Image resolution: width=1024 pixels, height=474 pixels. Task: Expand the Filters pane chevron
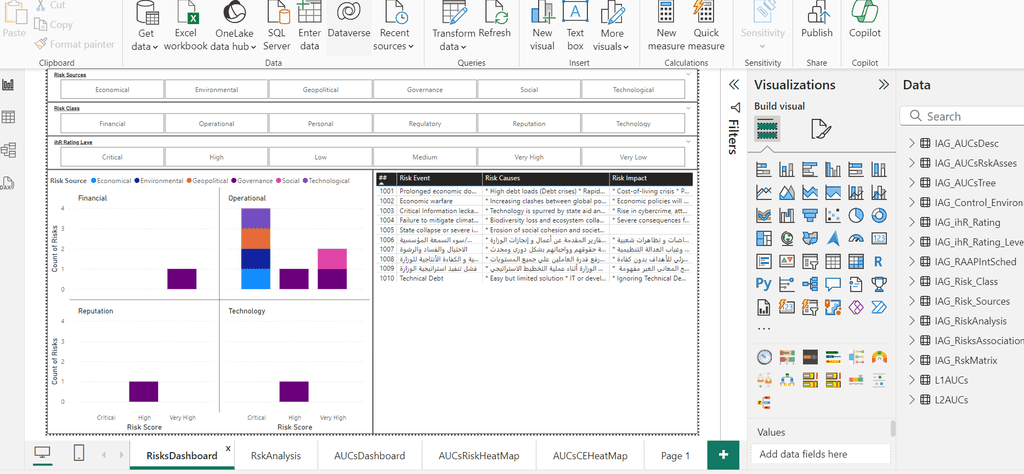click(734, 85)
